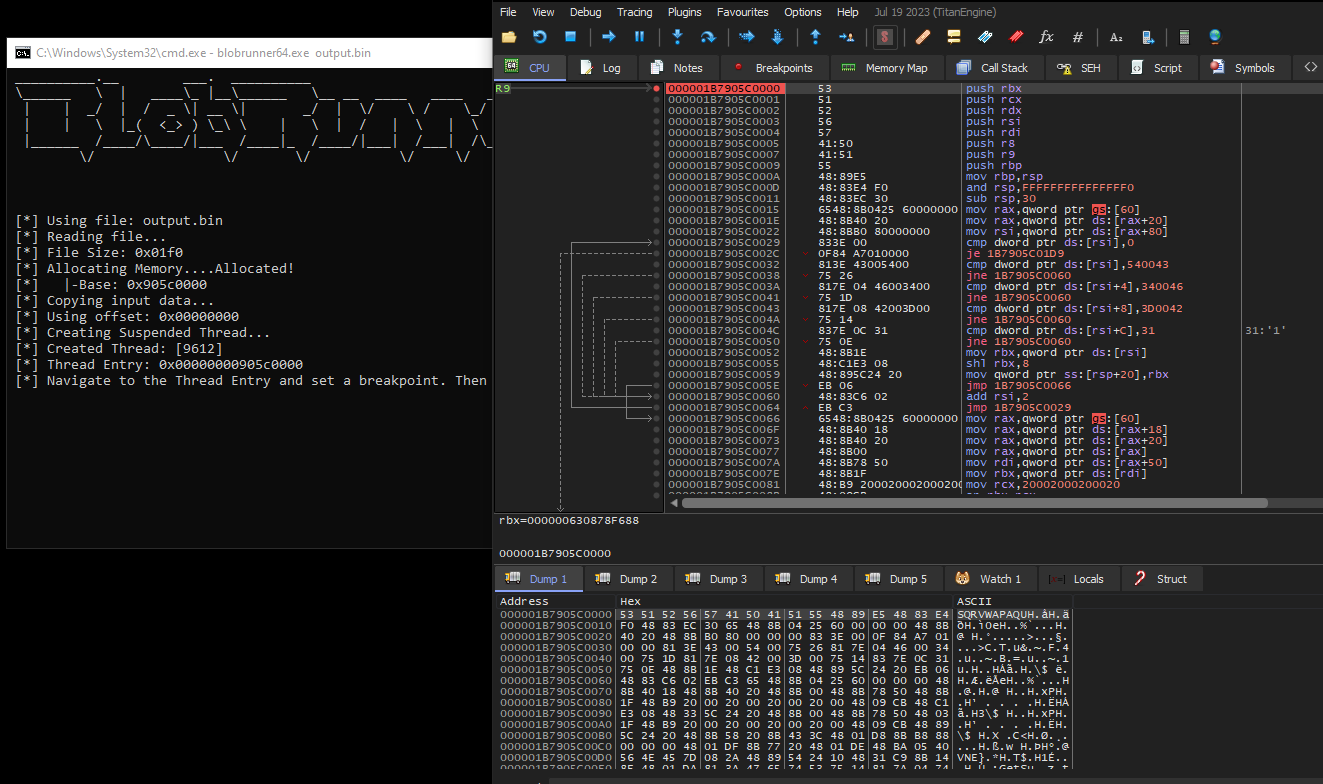The image size is (1323, 784).
Task: Open the Patches bandage icon
Action: pyautogui.click(x=923, y=37)
